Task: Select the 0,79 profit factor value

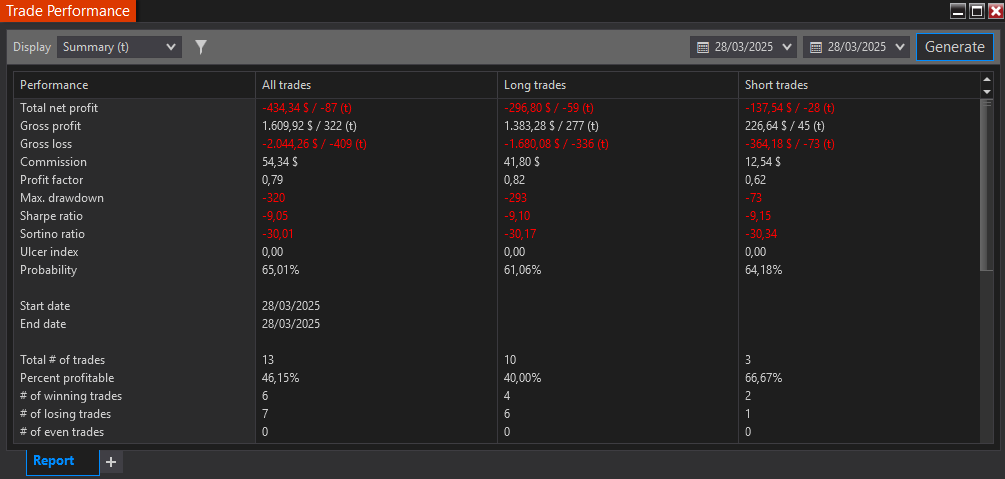Action: point(272,180)
